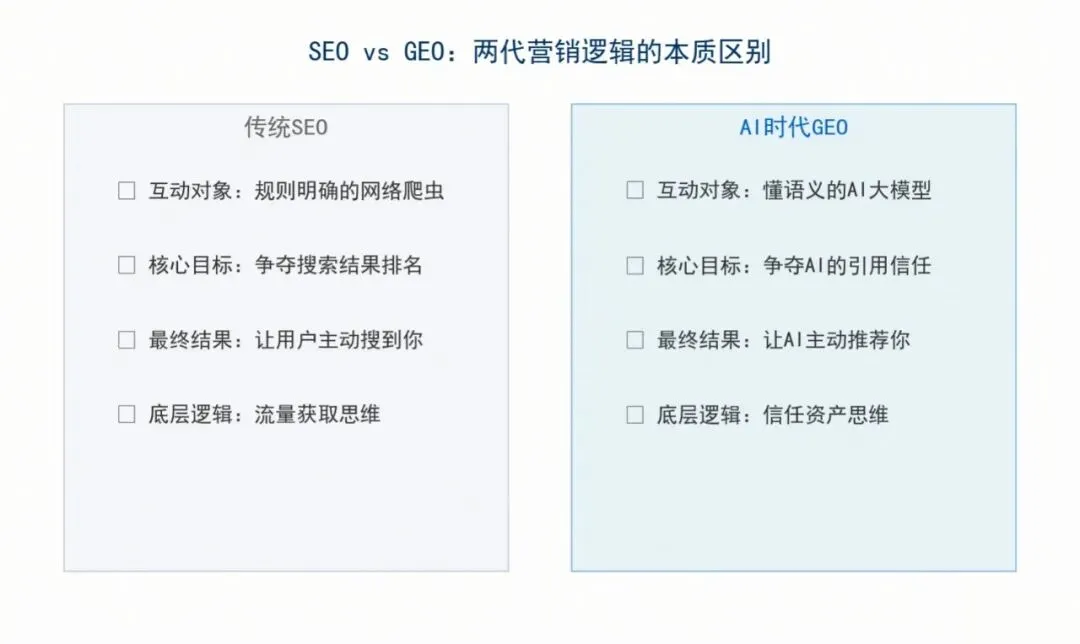Toggle the checkbox next to 最终结果：让用户主动搜到你
Image resolution: width=1080 pixels, height=644 pixels.
point(126,340)
